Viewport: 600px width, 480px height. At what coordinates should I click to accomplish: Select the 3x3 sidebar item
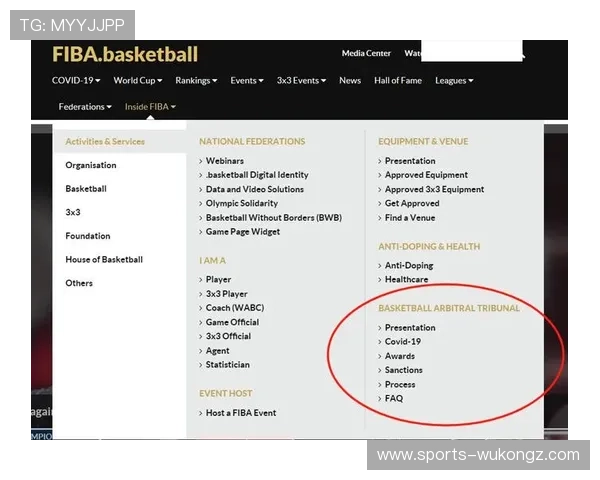[73, 212]
